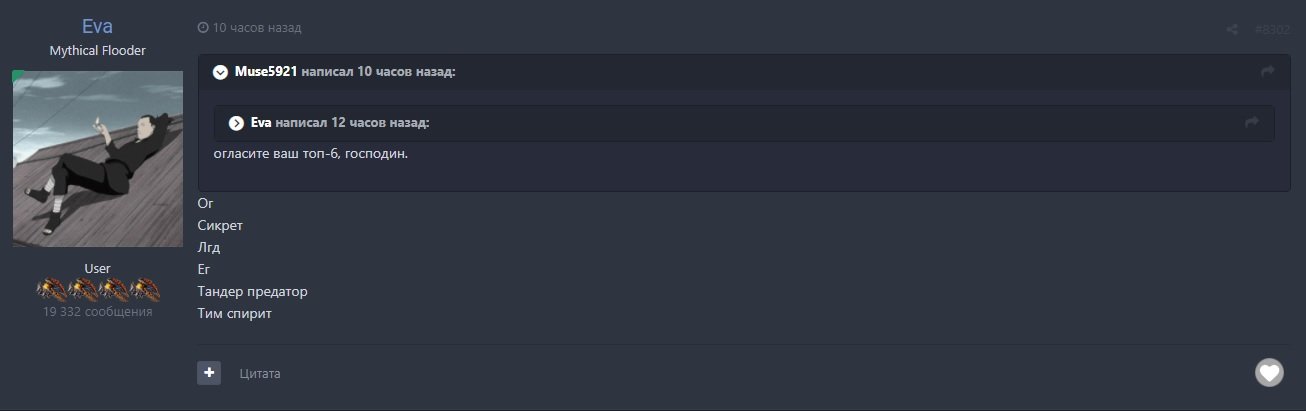Go to Eva's quoted post arrow
This screenshot has height=411, width=1306.
click(1251, 123)
